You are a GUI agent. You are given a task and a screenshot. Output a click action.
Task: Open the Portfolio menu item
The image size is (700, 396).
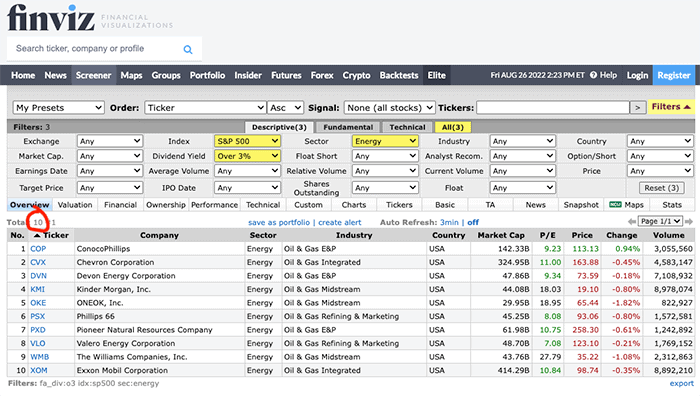208,75
